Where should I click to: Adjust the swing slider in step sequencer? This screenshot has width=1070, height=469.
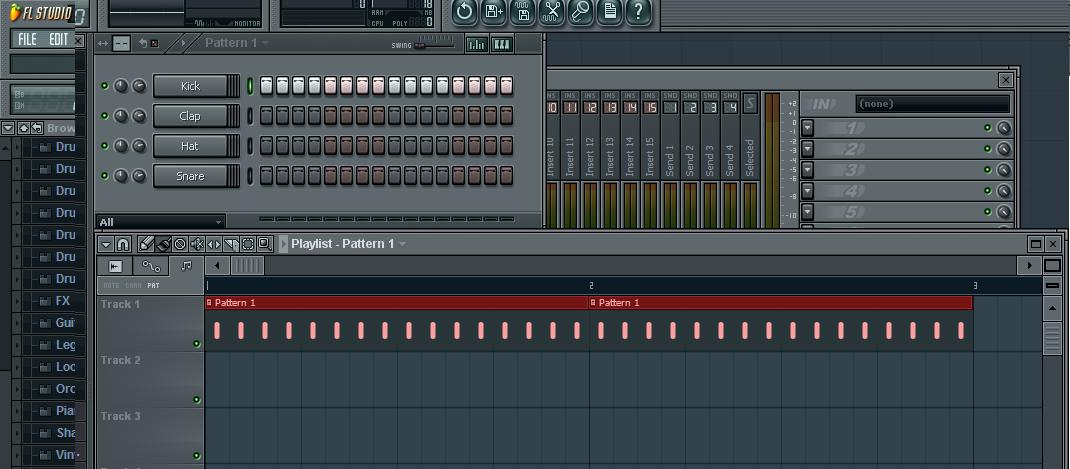420,45
